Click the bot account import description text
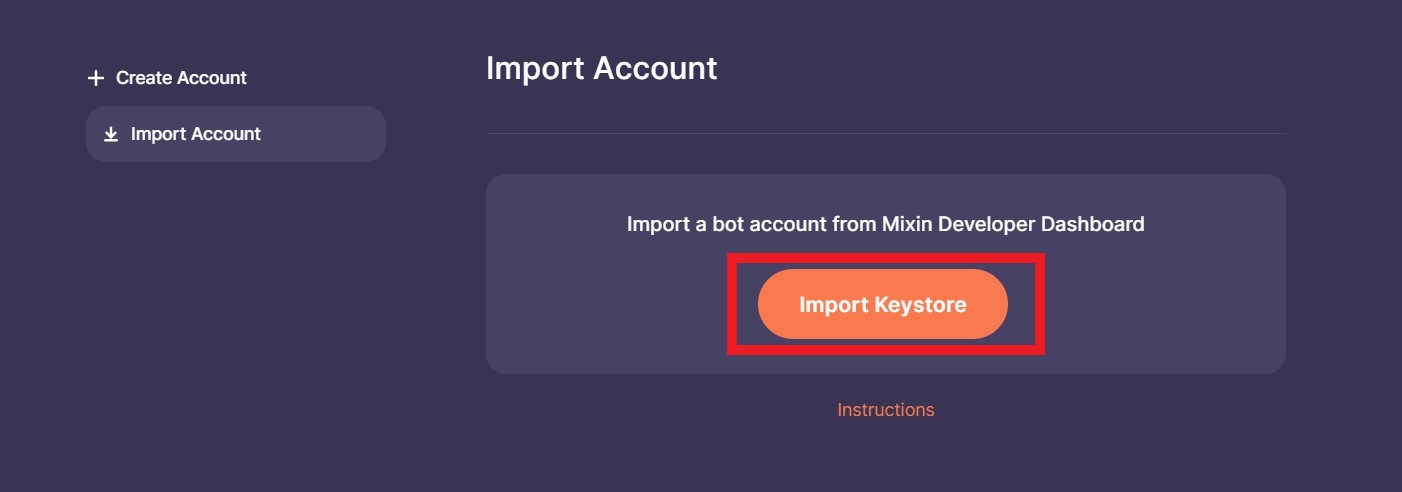This screenshot has width=1402, height=492. click(885, 224)
